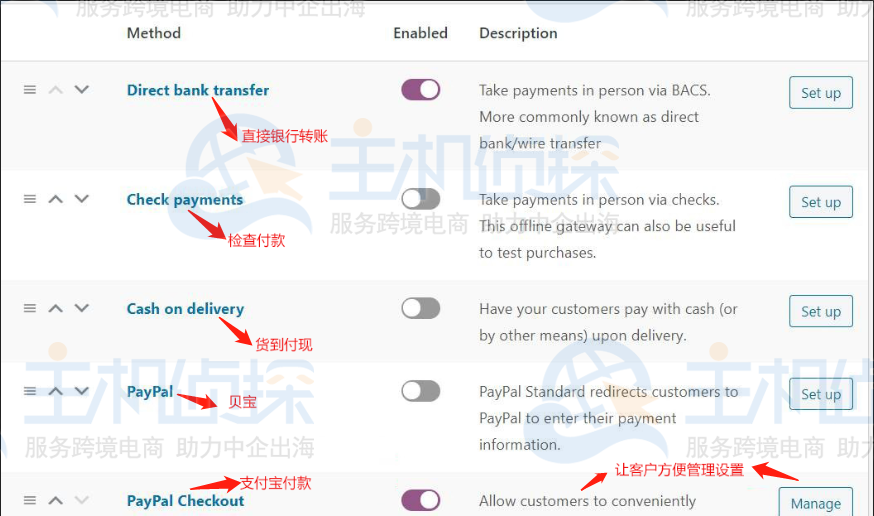Move Check payments down in the list
The width and height of the screenshot is (874, 516).
82,199
